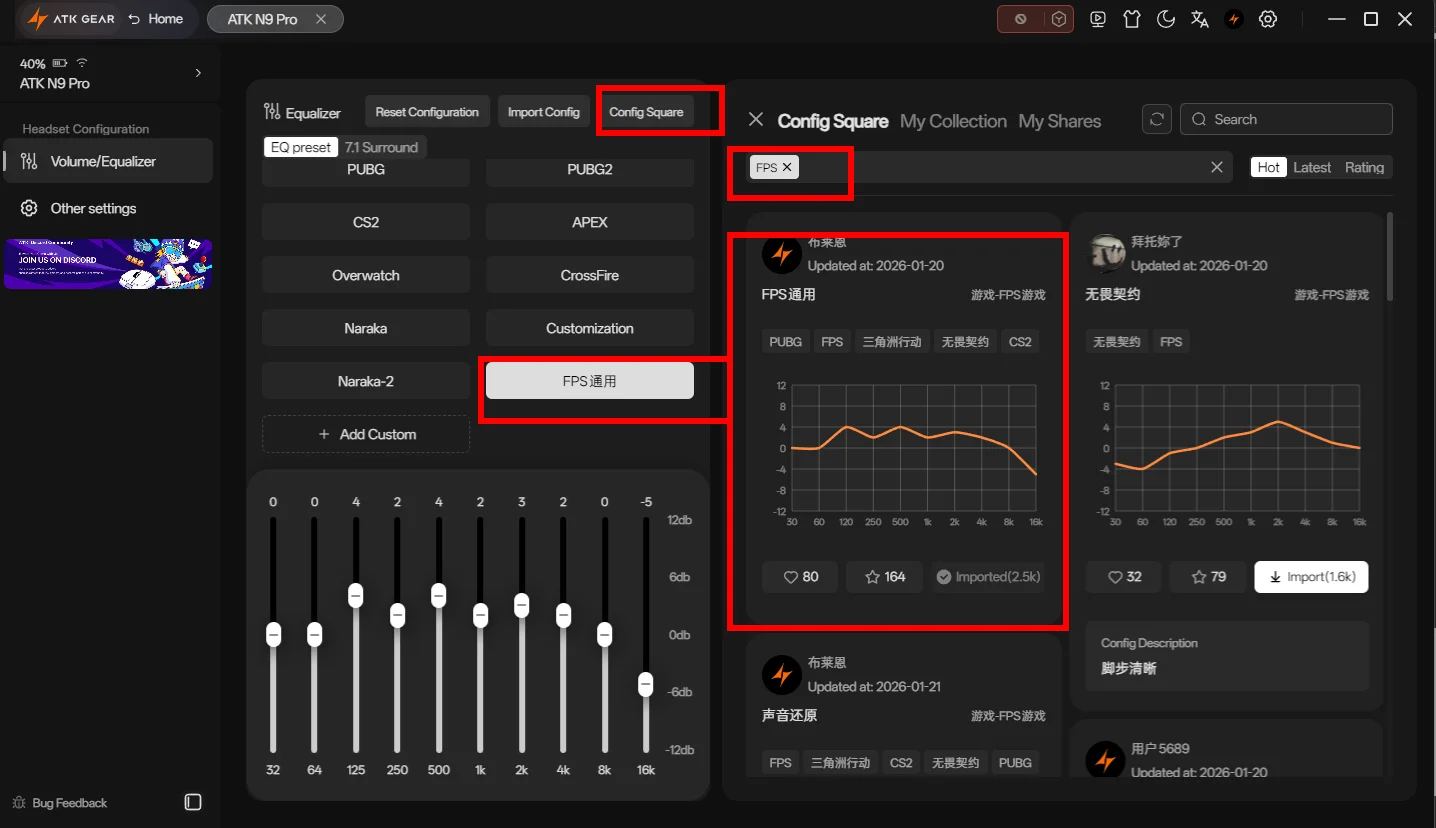Select the CS2 equalizer preset

point(366,222)
